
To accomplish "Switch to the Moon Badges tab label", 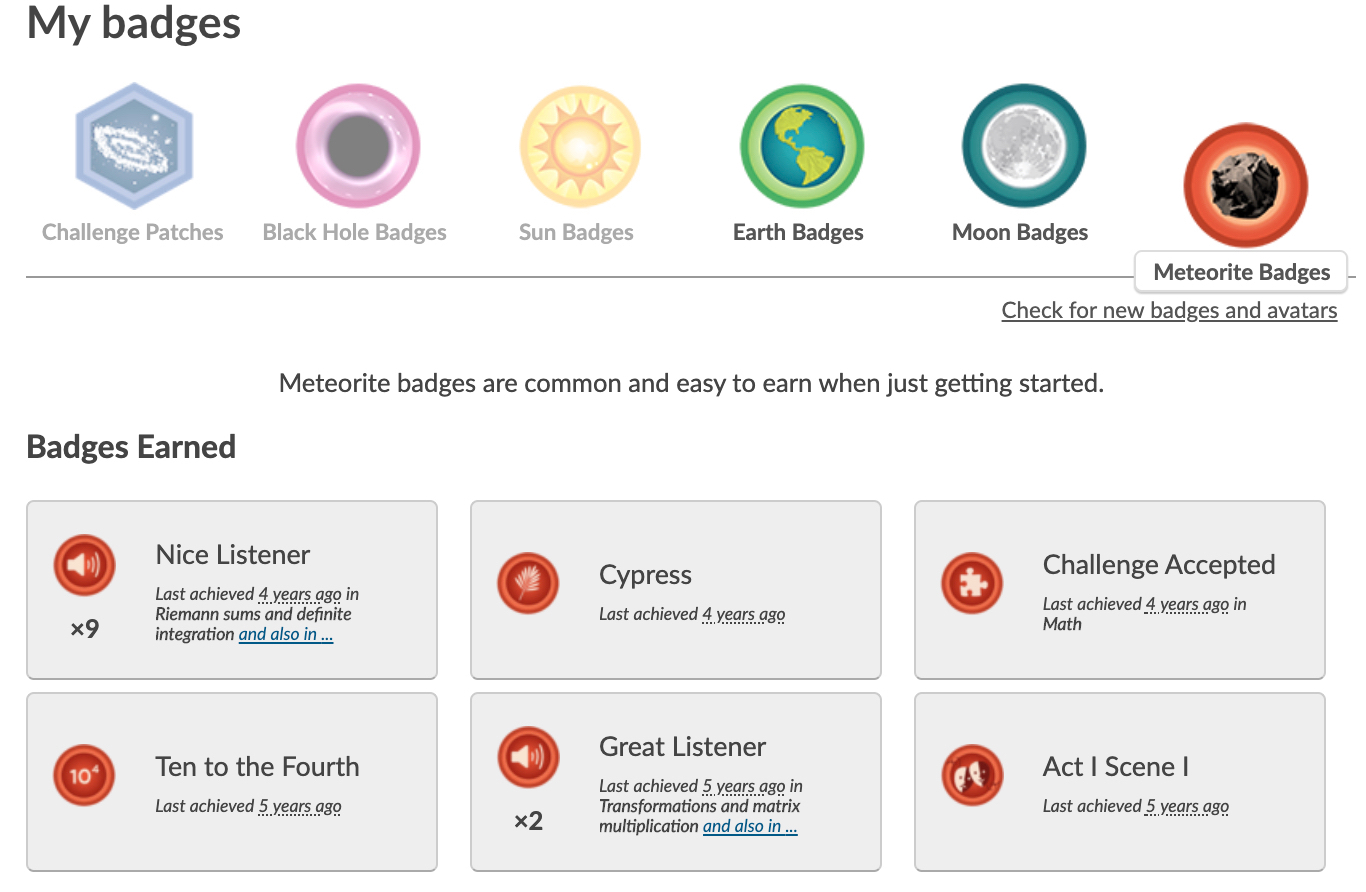I will point(1020,233).
